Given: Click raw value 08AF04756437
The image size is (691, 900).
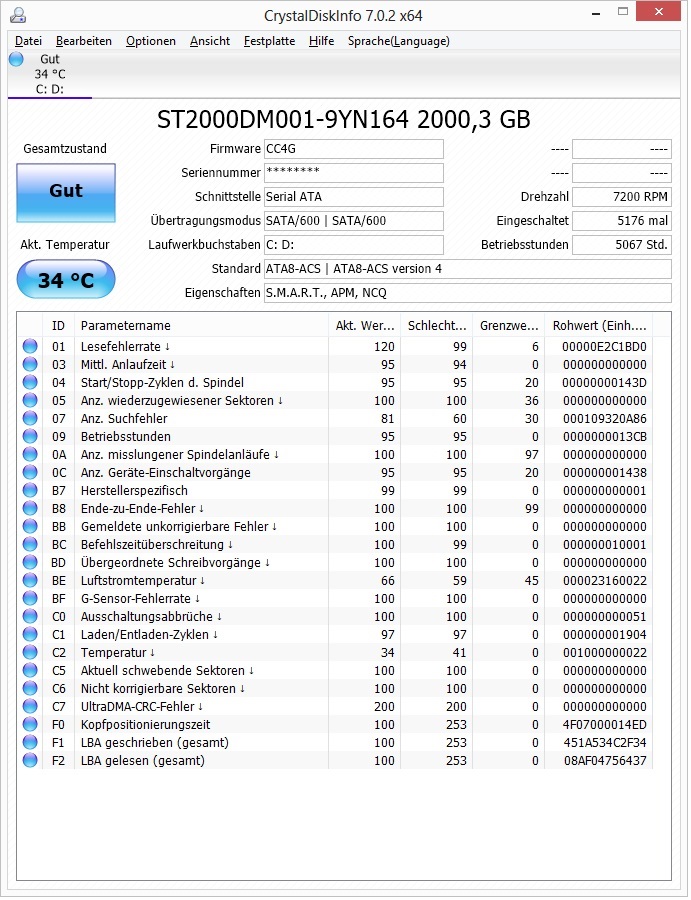Looking at the screenshot, I should 605,761.
